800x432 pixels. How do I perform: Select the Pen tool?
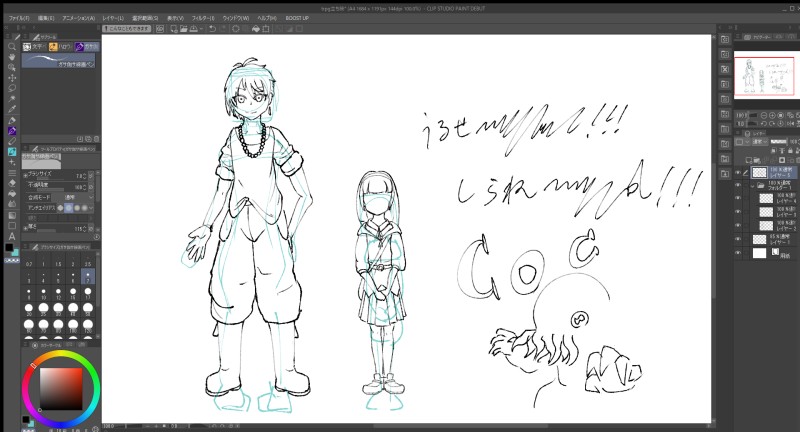pos(12,121)
